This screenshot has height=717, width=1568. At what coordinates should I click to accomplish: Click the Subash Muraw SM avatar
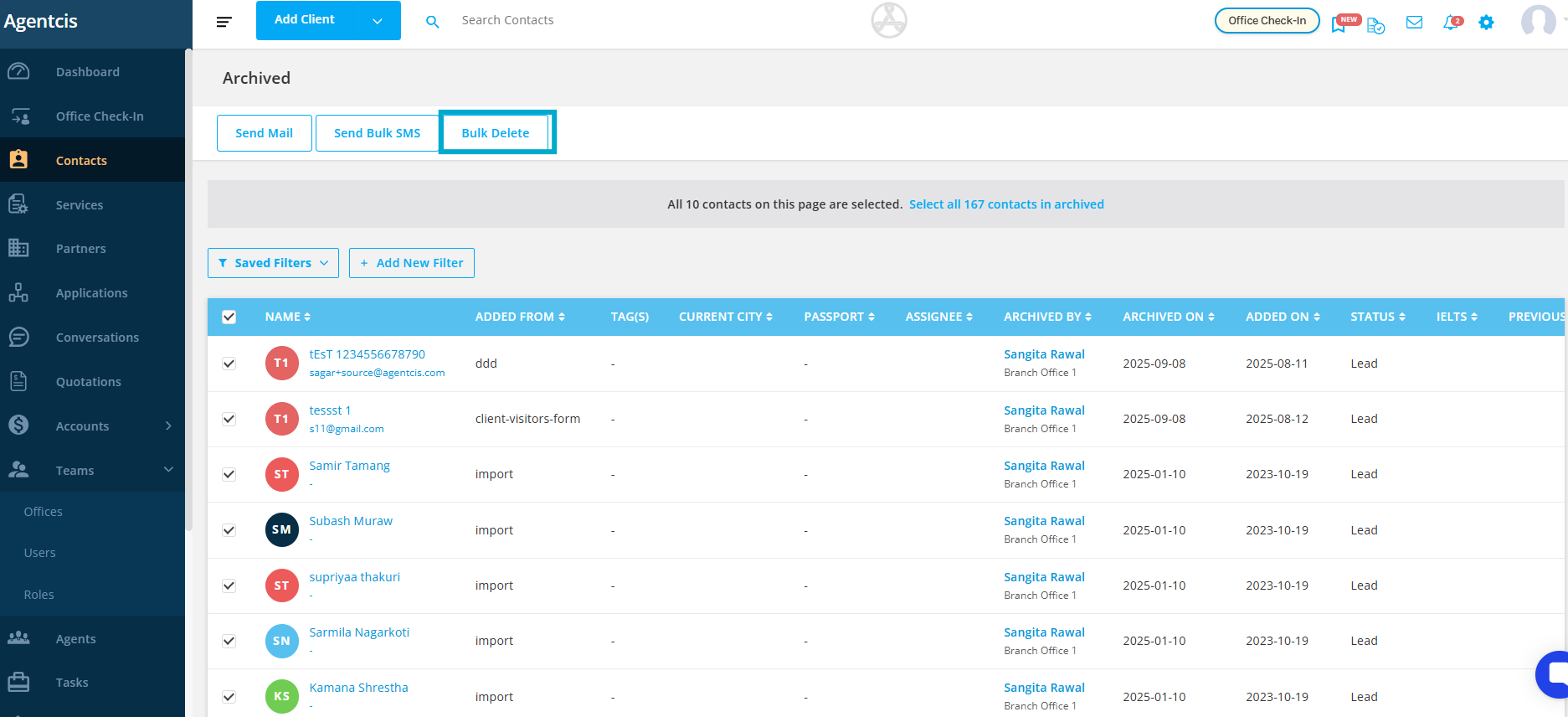click(282, 529)
